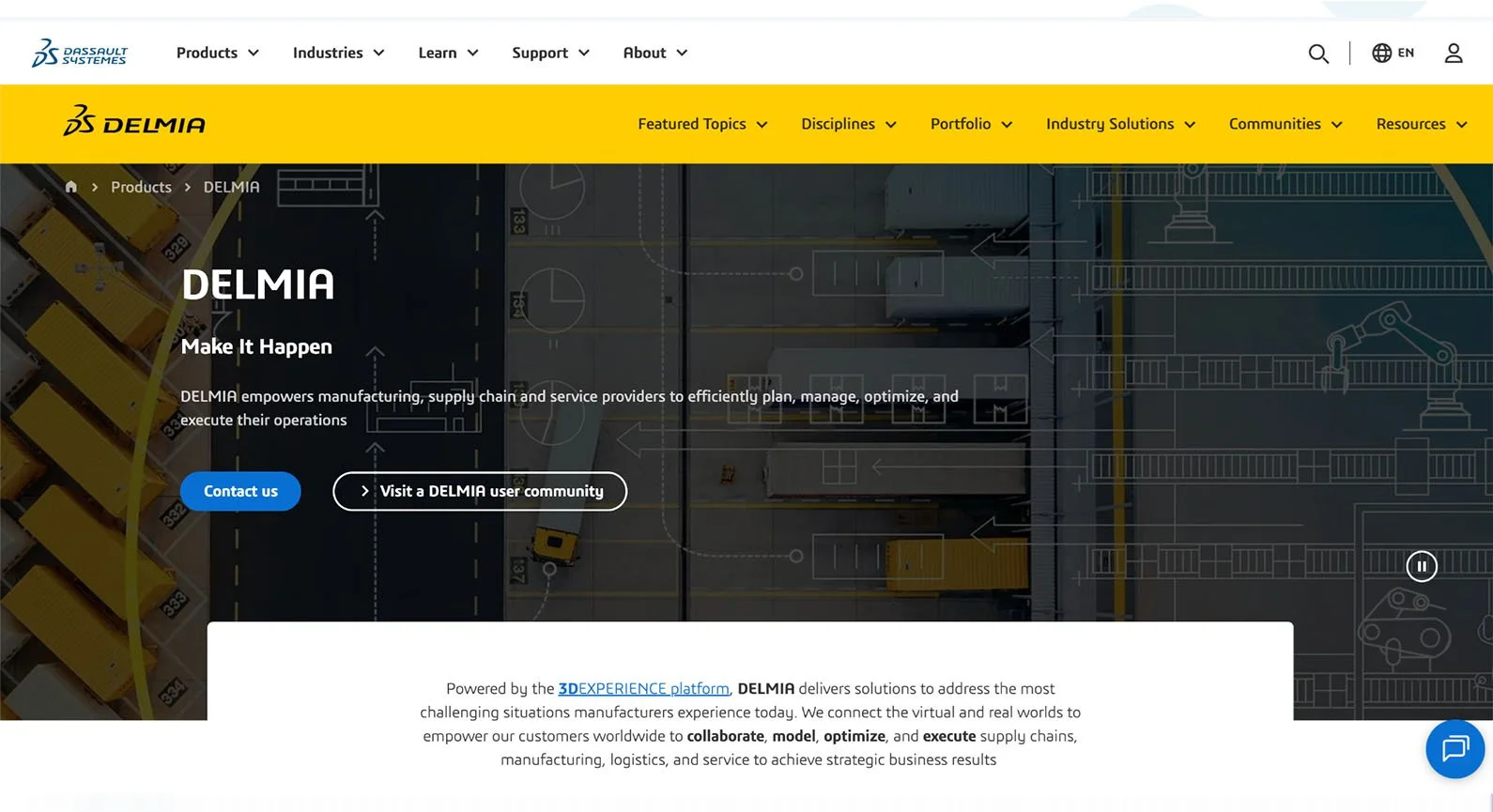The image size is (1493, 812).
Task: Open Featured Topics dropdown
Action: (x=702, y=124)
